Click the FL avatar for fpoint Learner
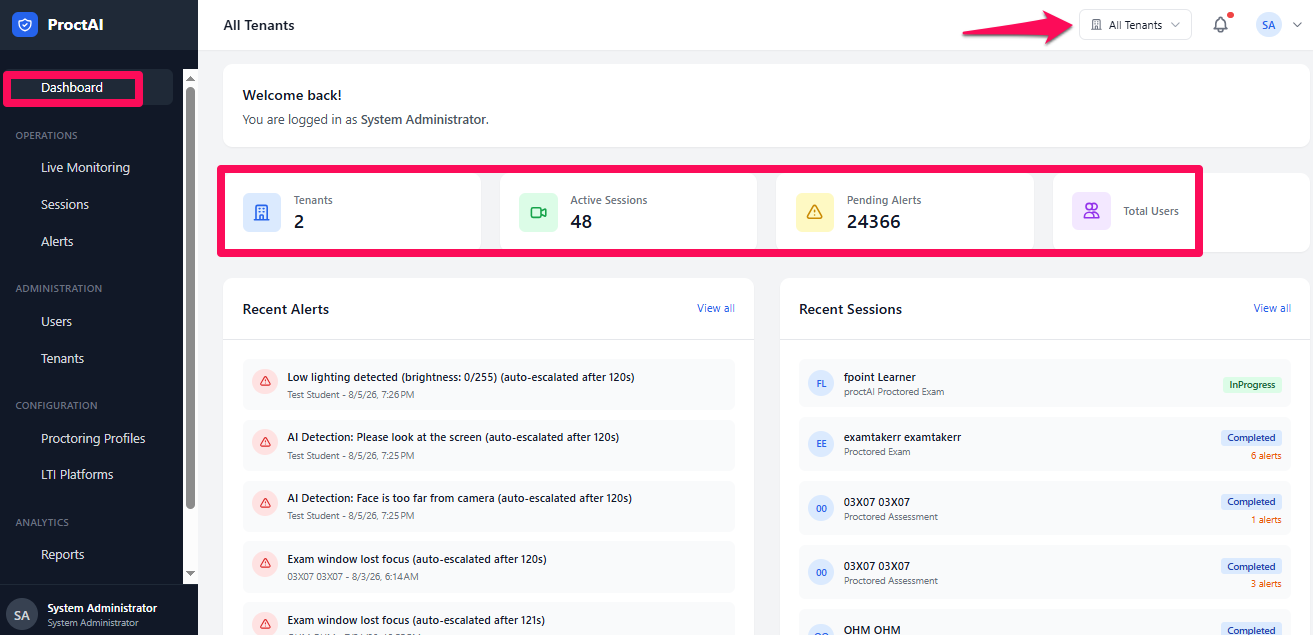 tap(821, 383)
